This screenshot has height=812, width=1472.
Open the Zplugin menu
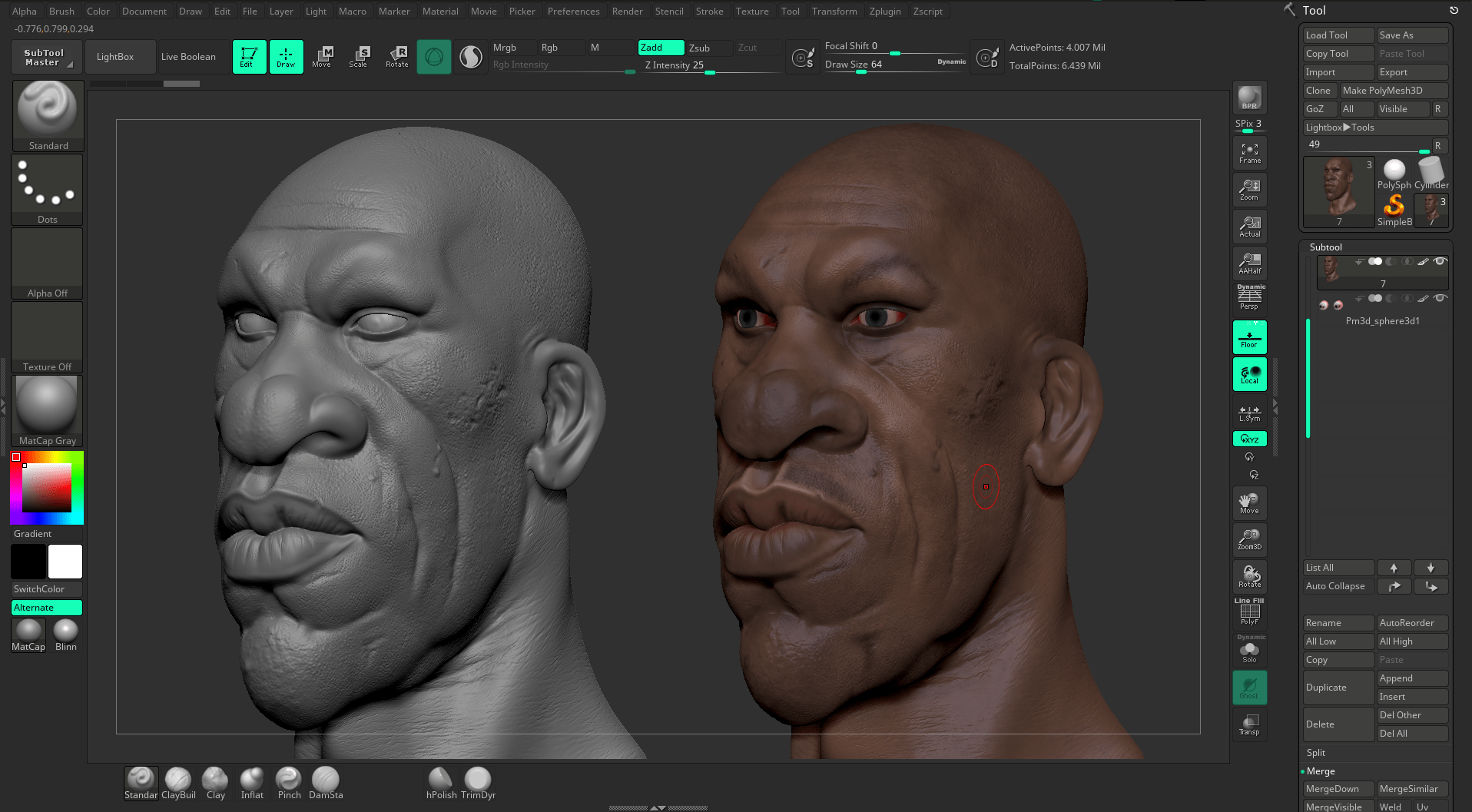[885, 12]
